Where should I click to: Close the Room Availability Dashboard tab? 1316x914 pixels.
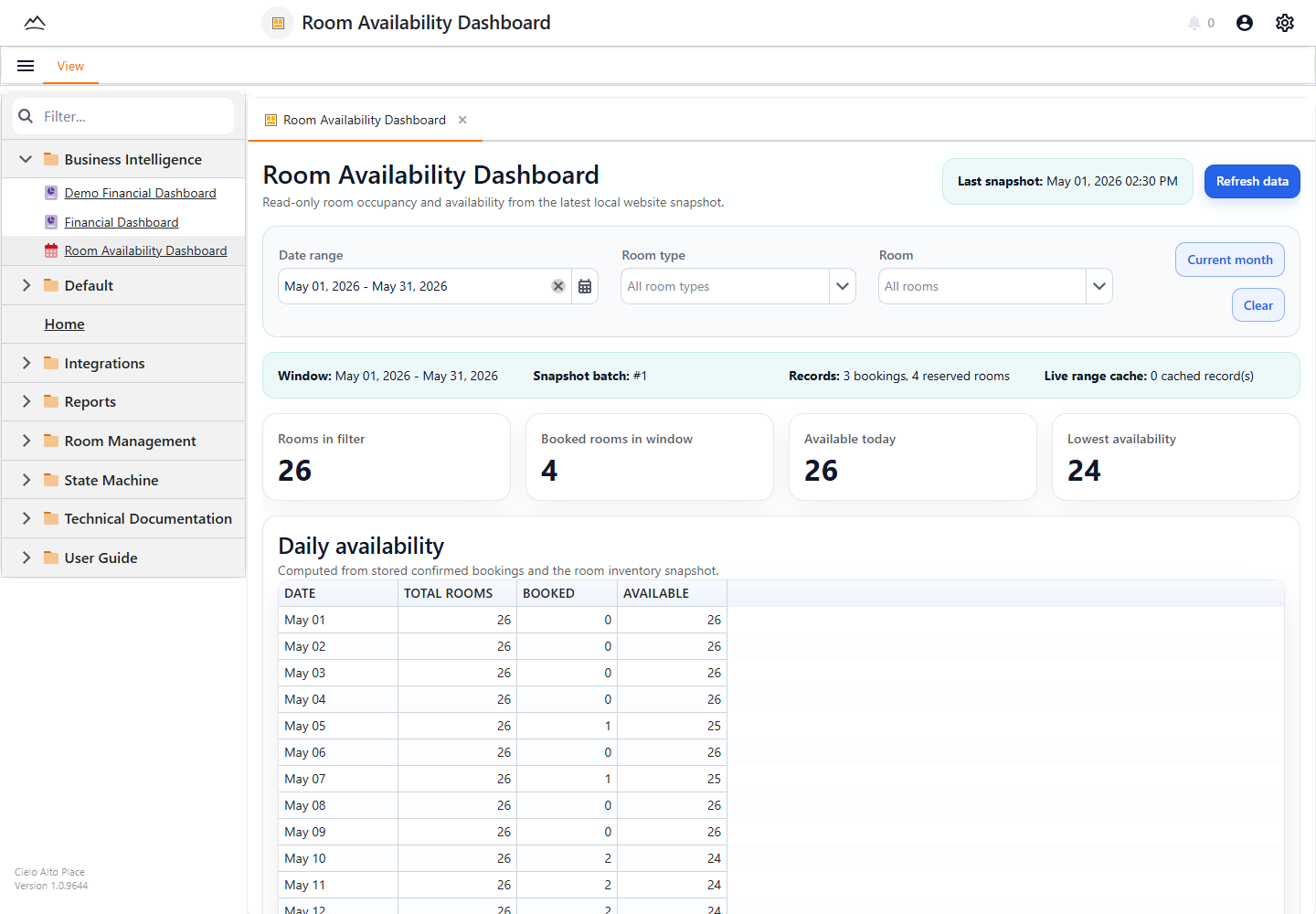click(x=462, y=120)
